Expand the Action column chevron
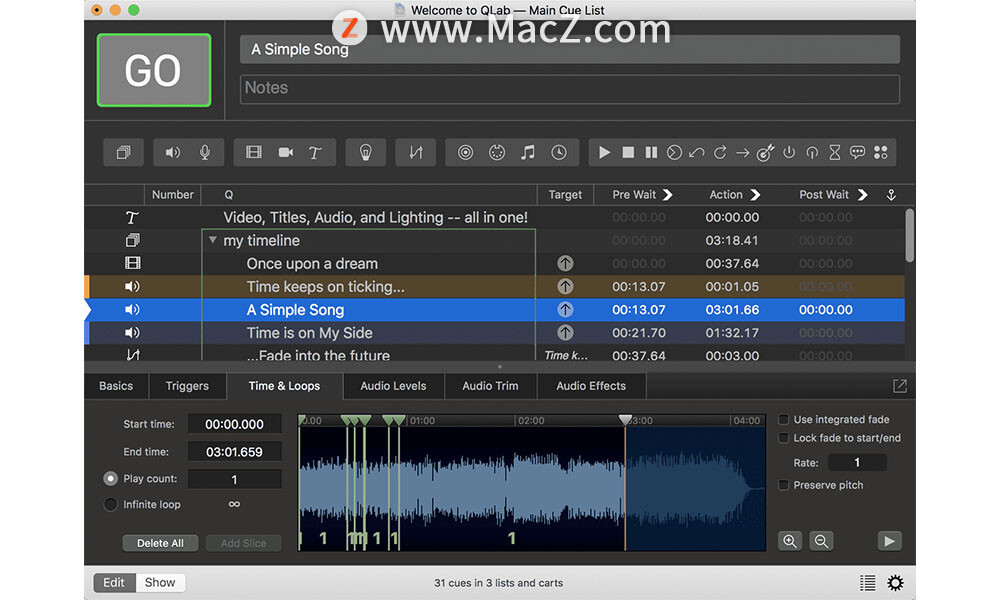Viewport: 1000px width, 600px height. tap(755, 194)
